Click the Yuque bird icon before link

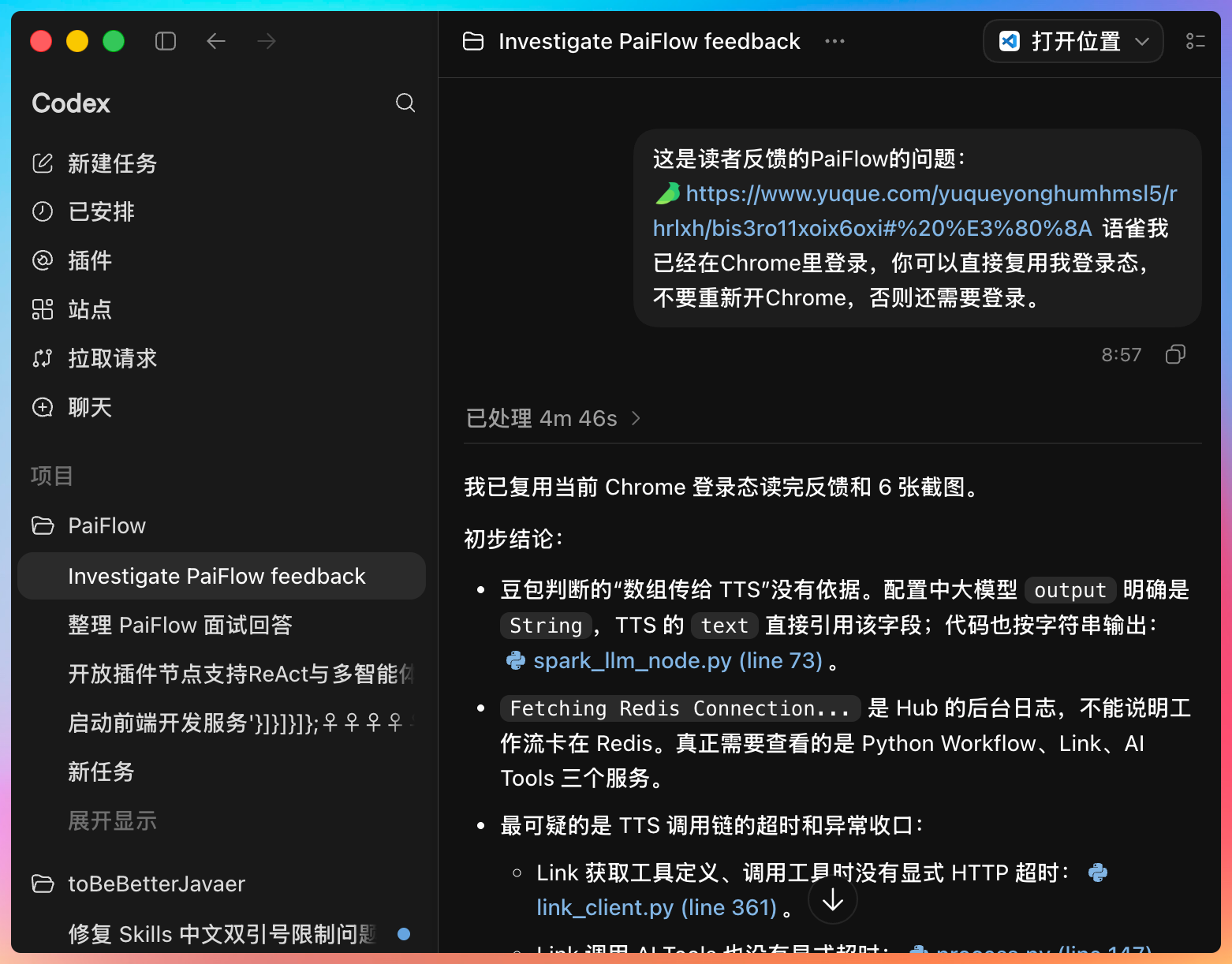[667, 193]
